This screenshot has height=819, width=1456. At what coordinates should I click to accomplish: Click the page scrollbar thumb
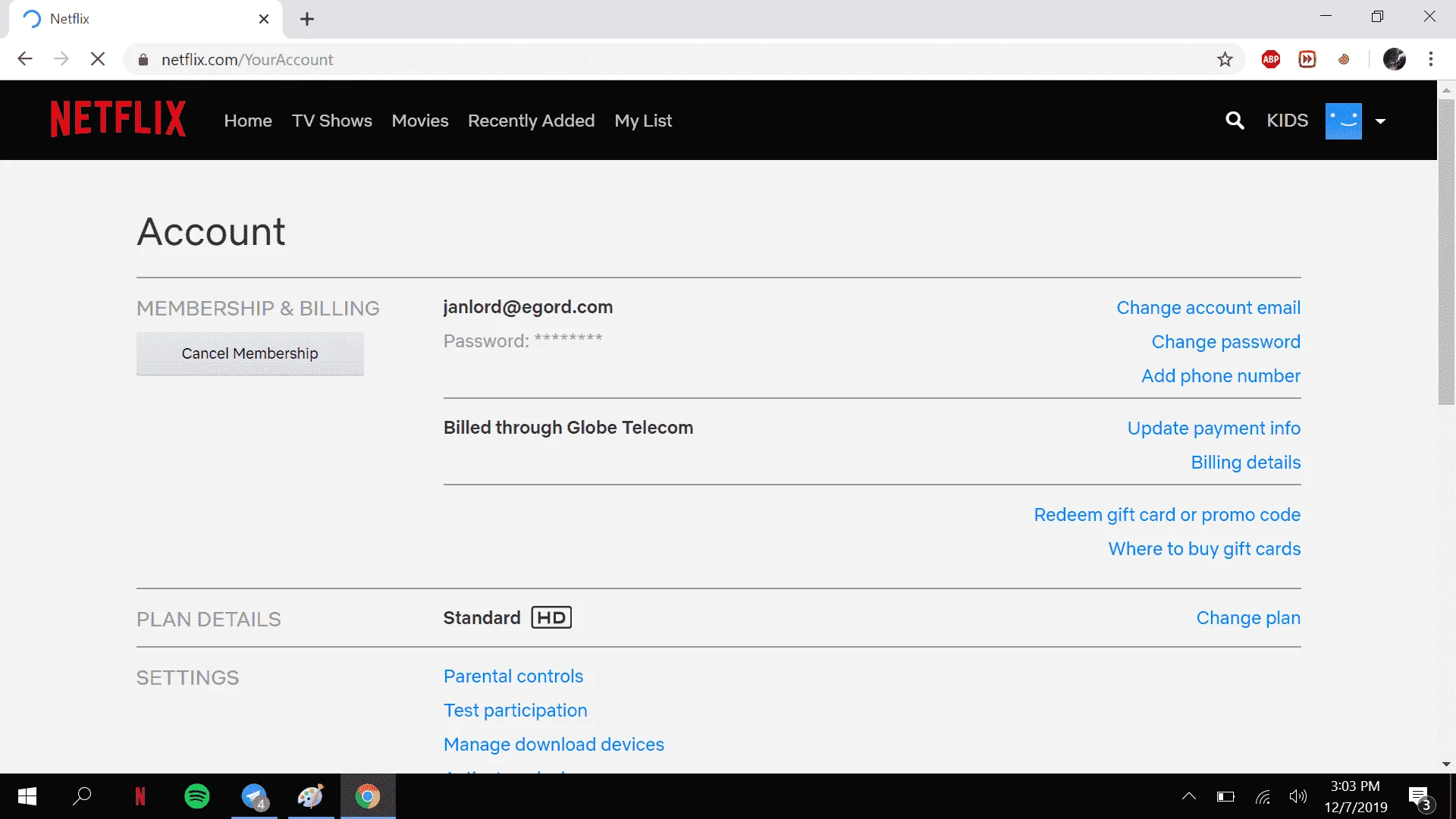pos(1446,250)
